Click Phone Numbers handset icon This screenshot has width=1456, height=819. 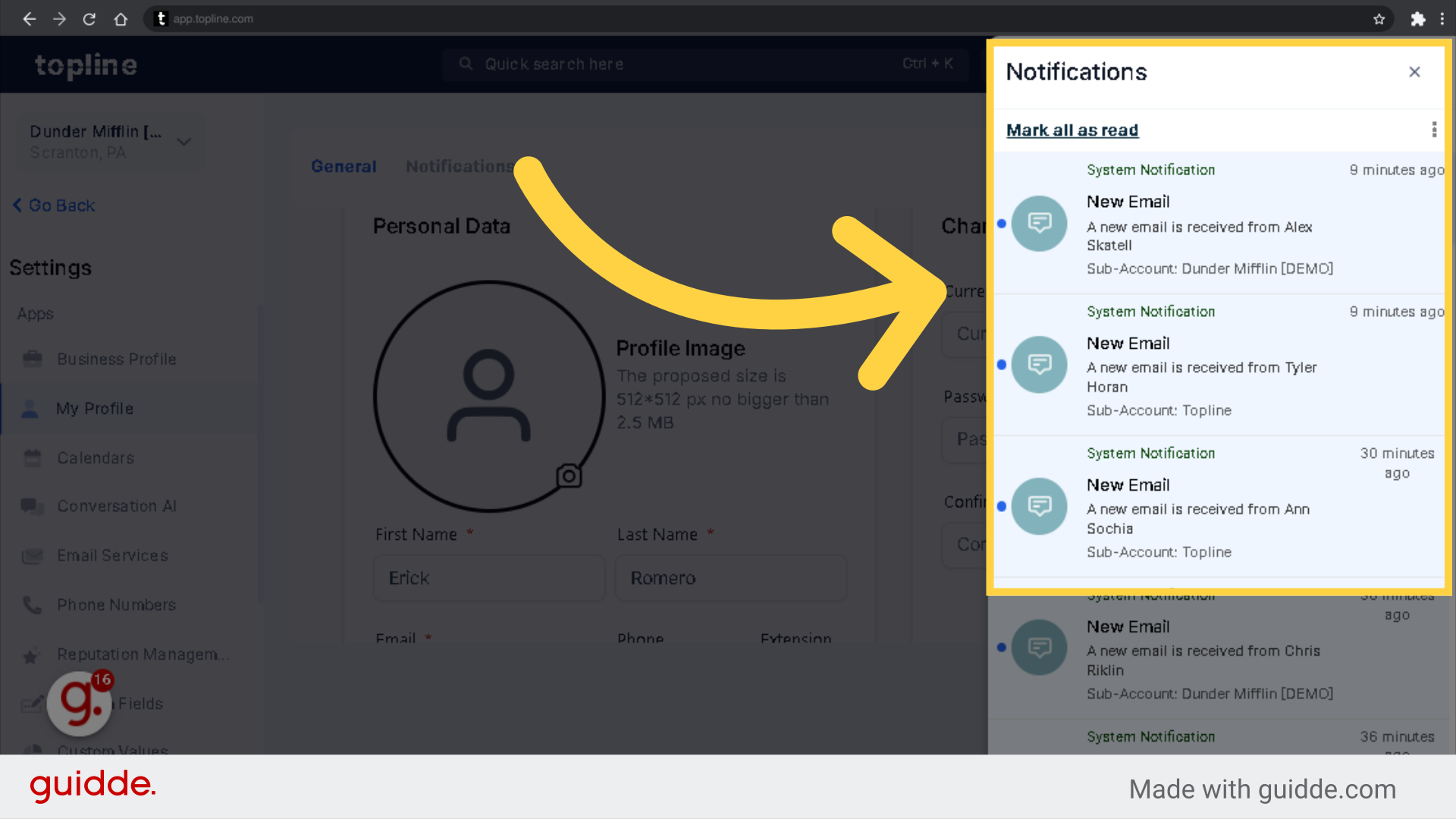[x=32, y=605]
